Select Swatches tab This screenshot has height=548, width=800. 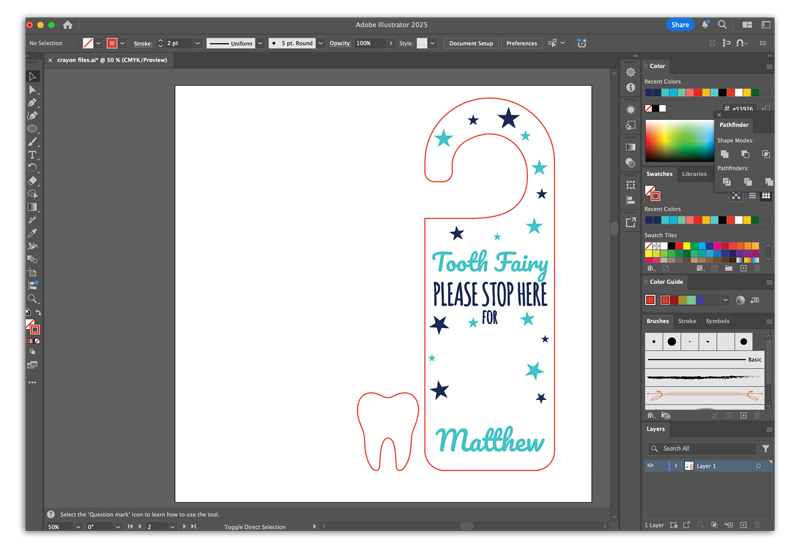click(659, 174)
